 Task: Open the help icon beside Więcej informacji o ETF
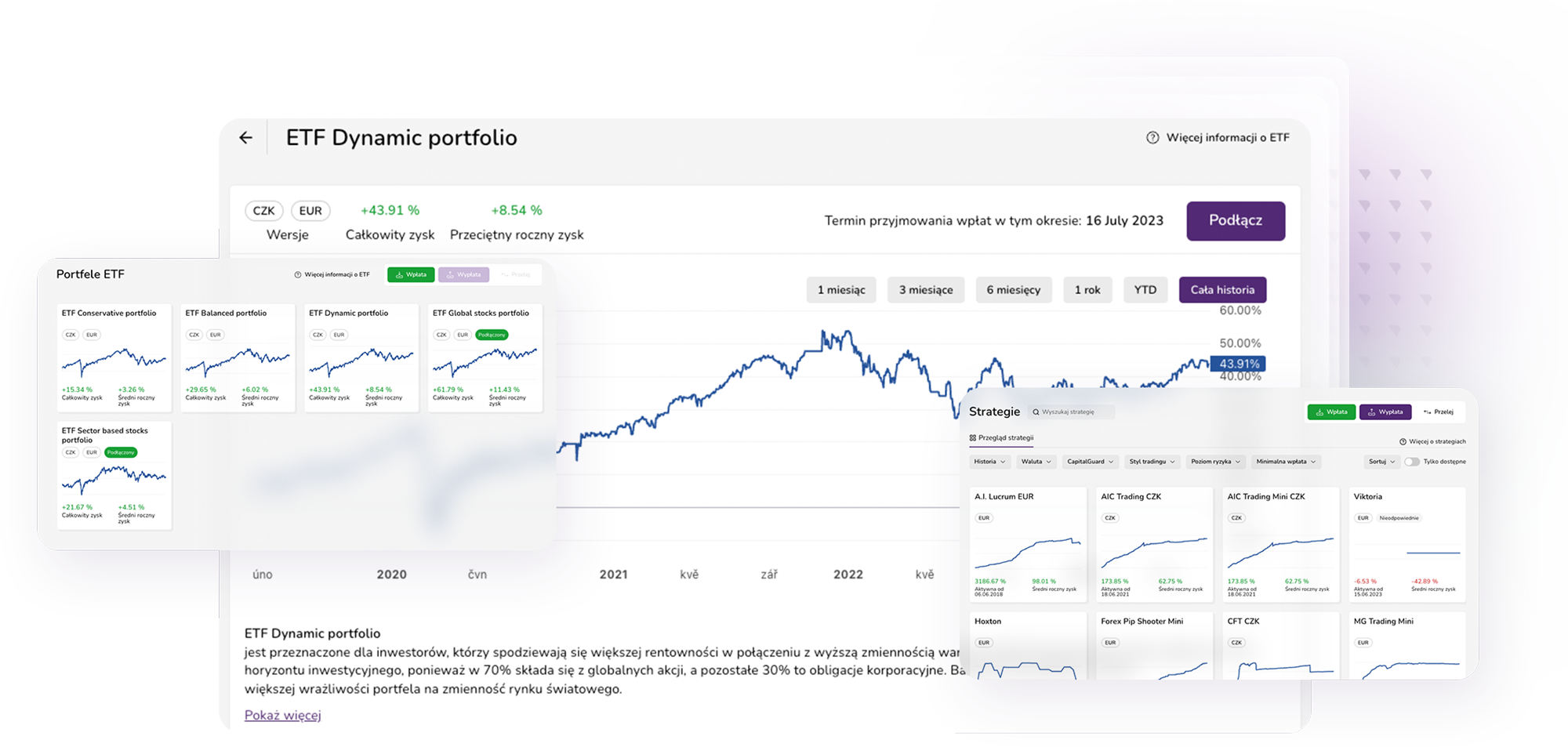pos(1152,137)
